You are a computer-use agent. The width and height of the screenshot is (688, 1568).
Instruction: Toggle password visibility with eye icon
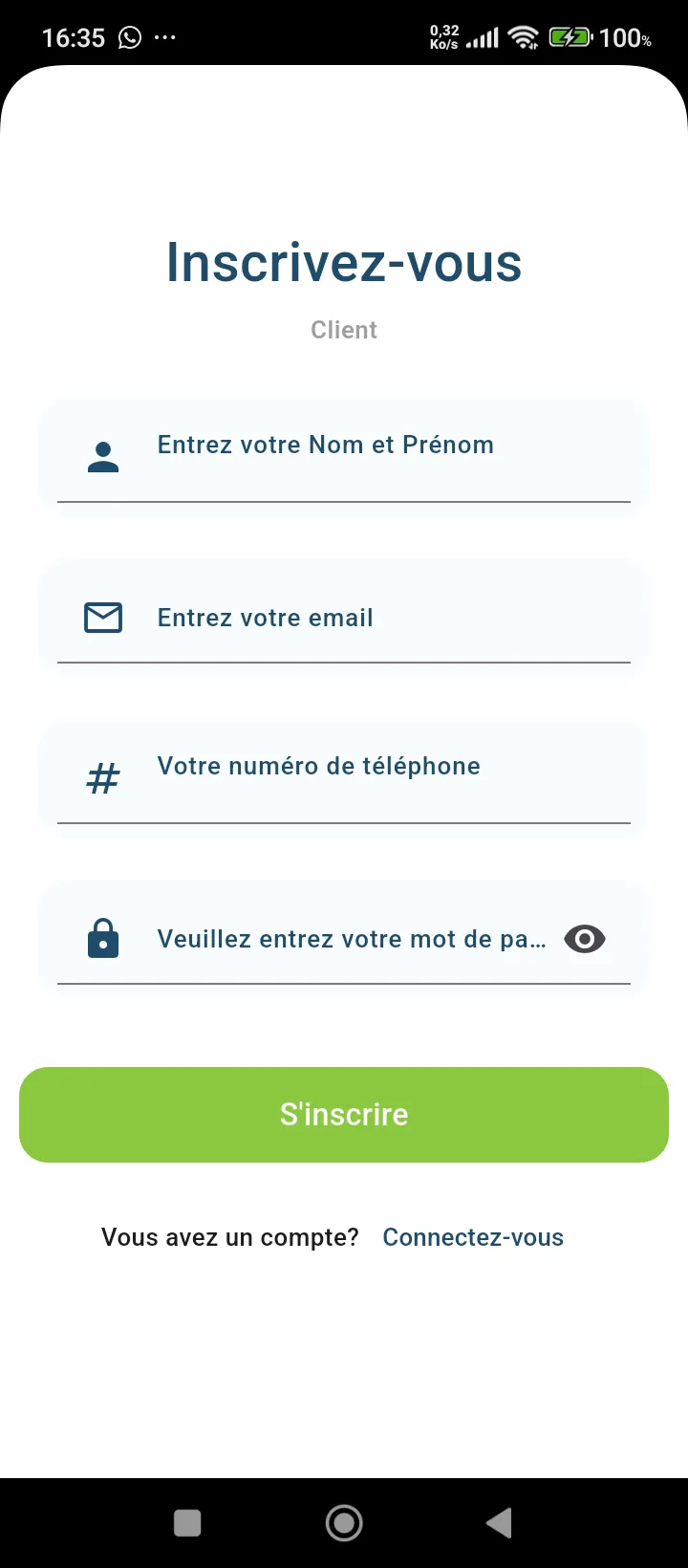coord(585,939)
